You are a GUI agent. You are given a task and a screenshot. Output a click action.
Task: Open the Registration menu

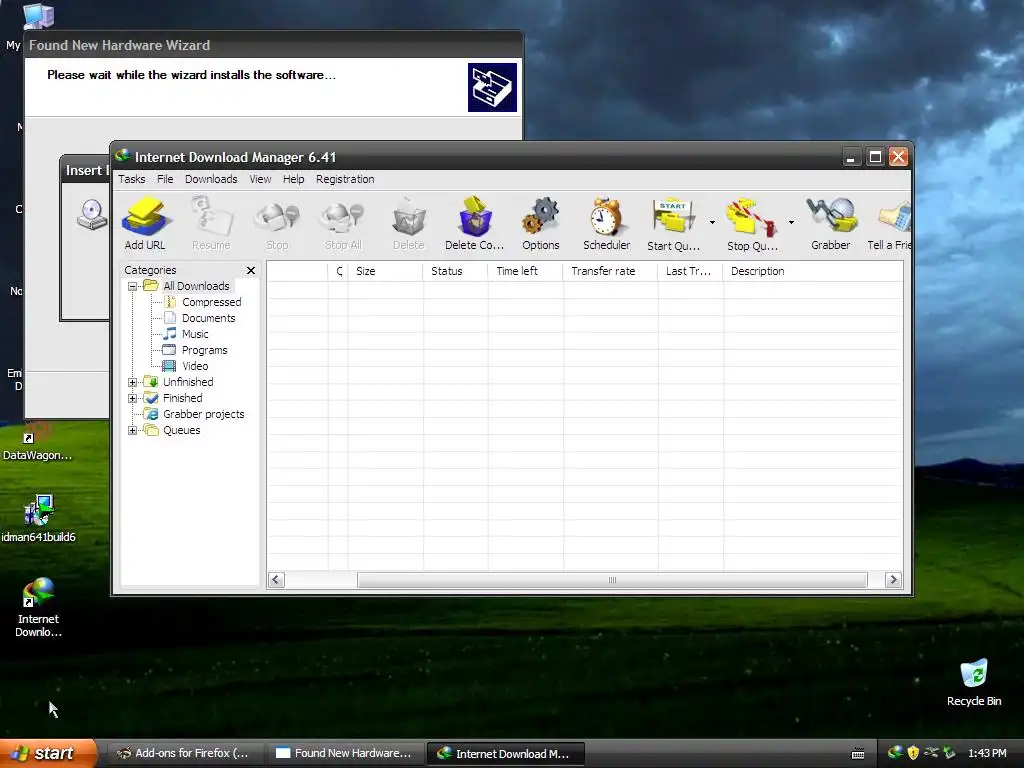point(345,179)
